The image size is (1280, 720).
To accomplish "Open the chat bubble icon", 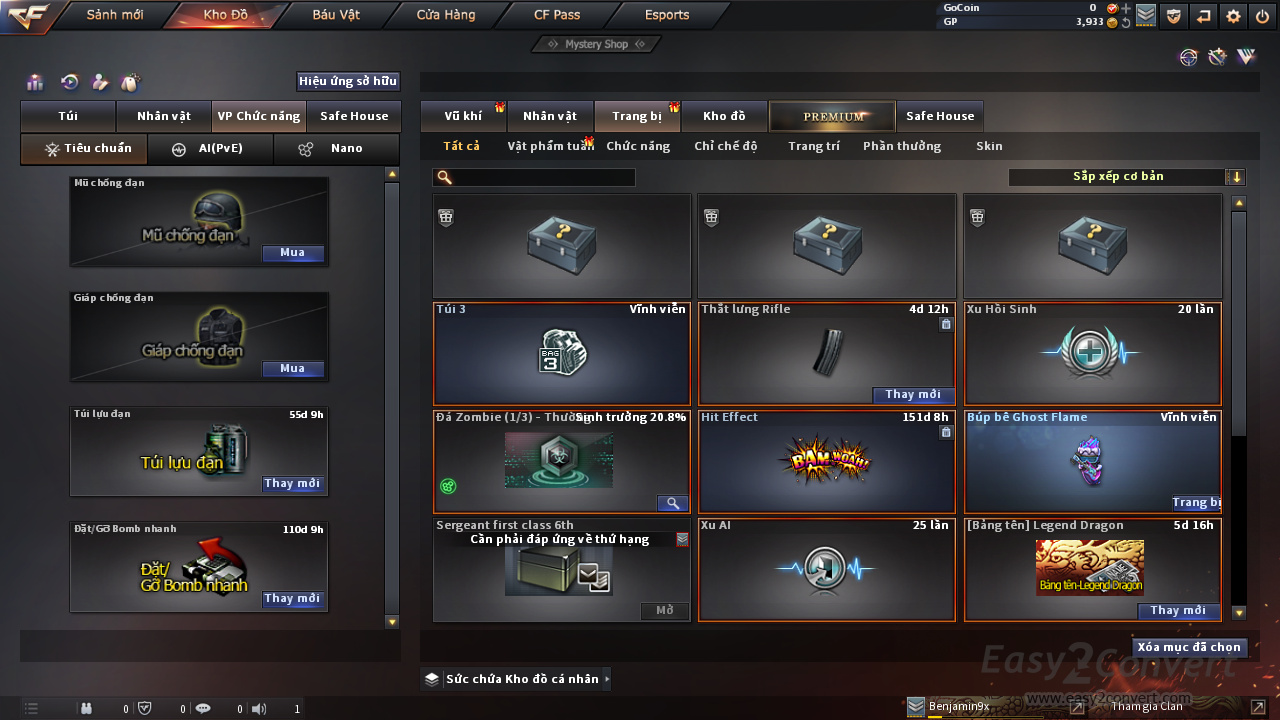I will click(203, 709).
